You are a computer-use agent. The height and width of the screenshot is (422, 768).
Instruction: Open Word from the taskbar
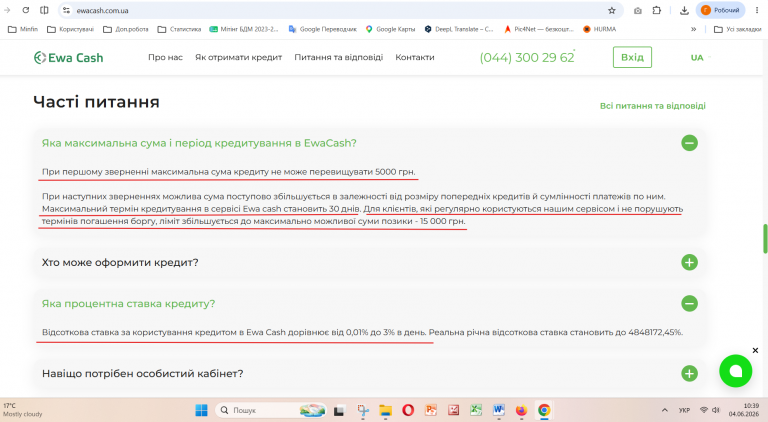click(x=499, y=410)
